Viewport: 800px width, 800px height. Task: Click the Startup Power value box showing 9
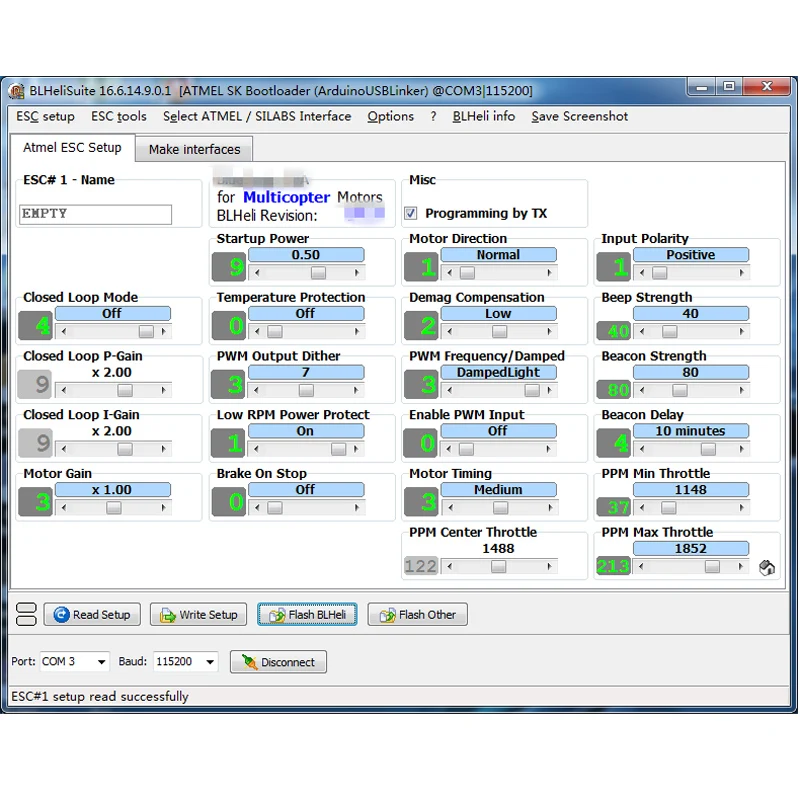[229, 267]
